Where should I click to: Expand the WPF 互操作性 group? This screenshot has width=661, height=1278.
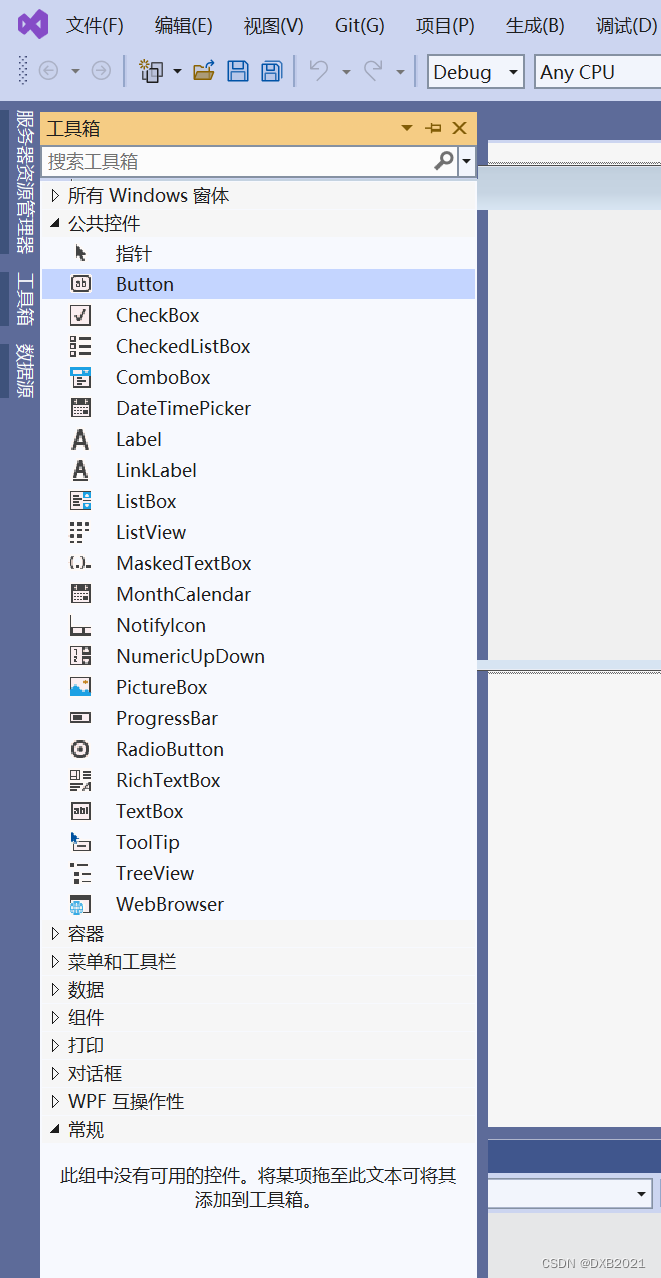[x=55, y=1102]
